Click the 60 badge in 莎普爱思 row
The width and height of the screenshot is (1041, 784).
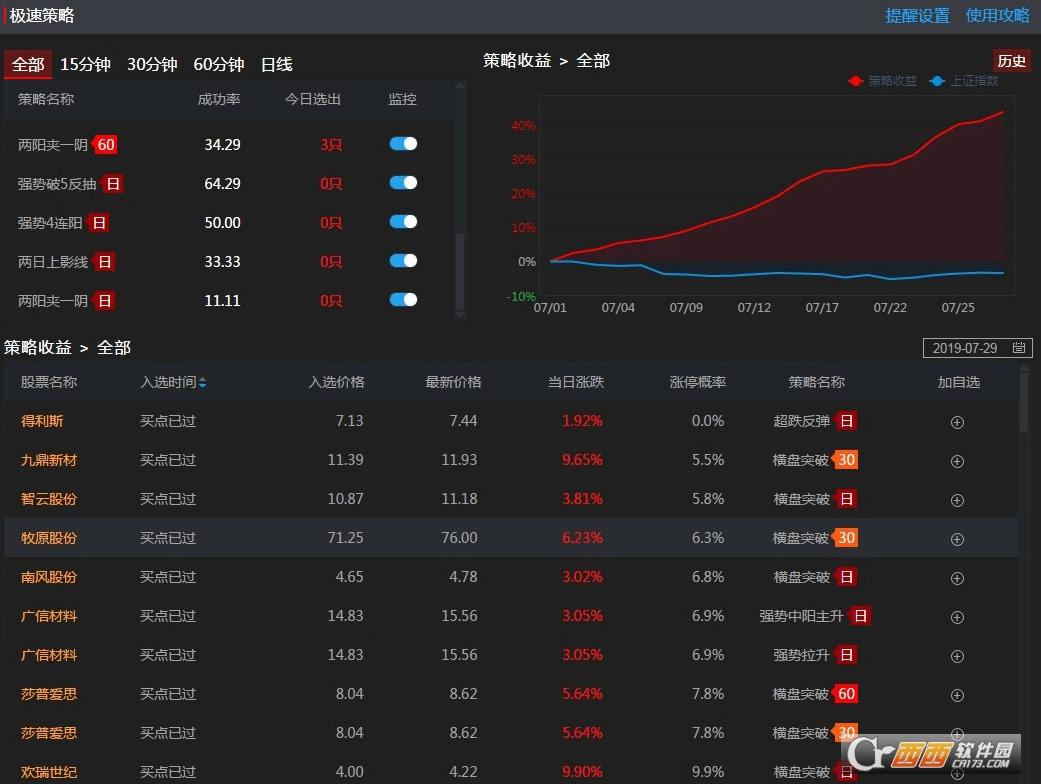[x=845, y=694]
